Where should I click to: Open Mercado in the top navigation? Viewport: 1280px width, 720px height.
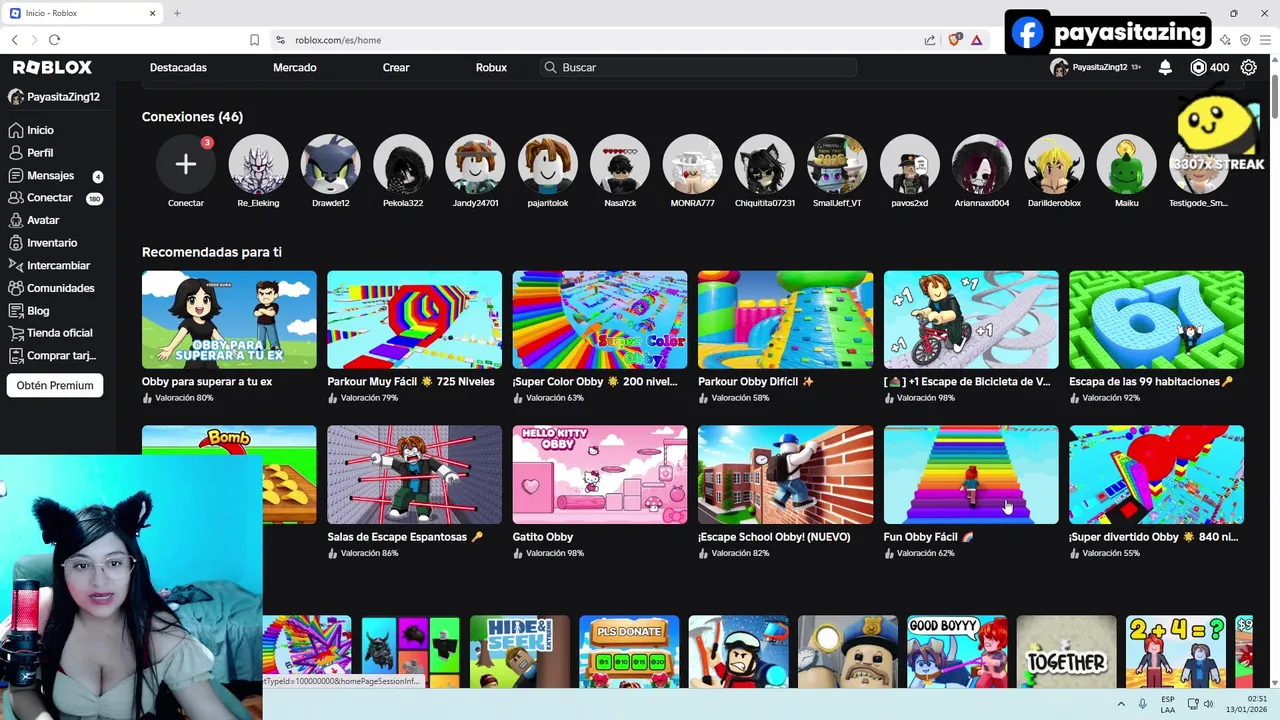pos(295,67)
